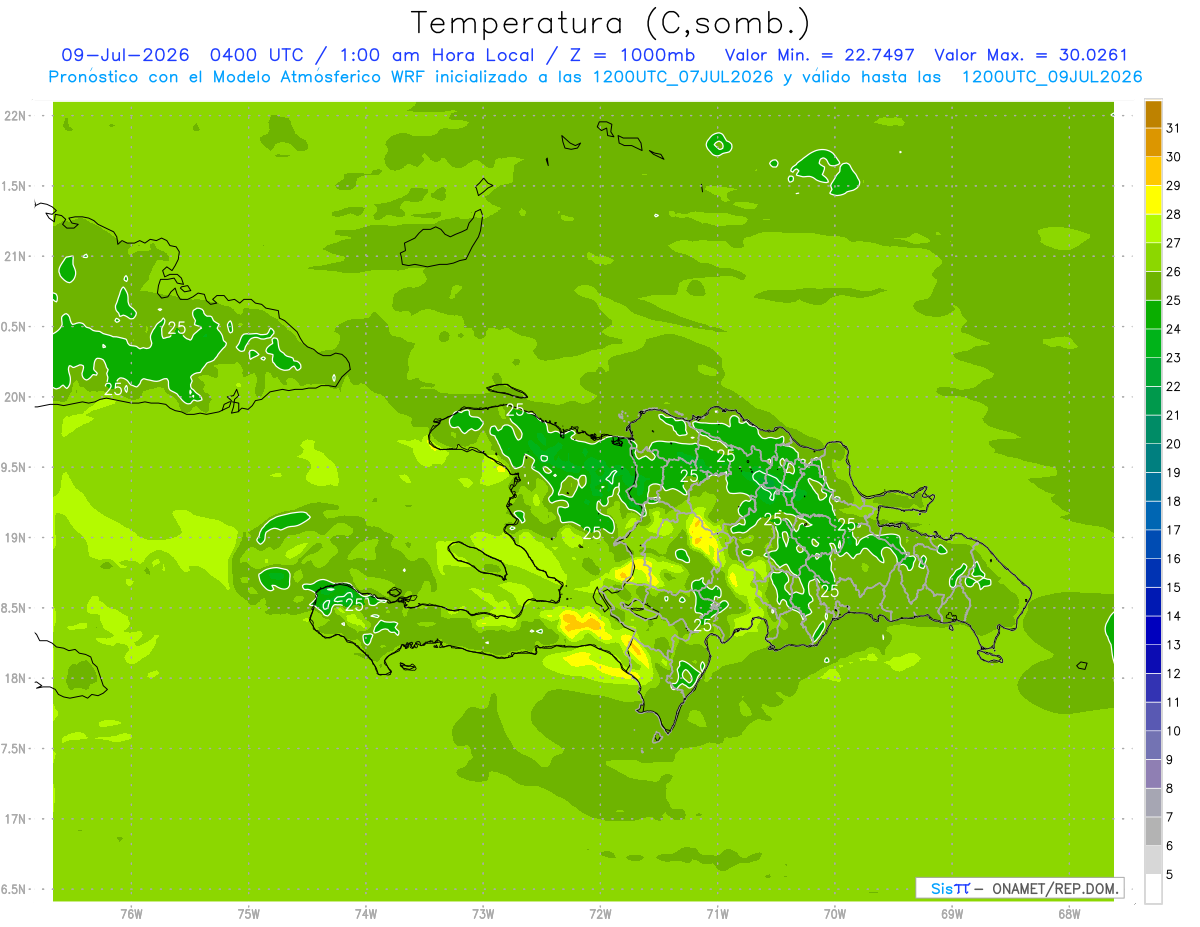Click the 74W longitude label
This screenshot has width=1200, height=927.
[x=366, y=914]
